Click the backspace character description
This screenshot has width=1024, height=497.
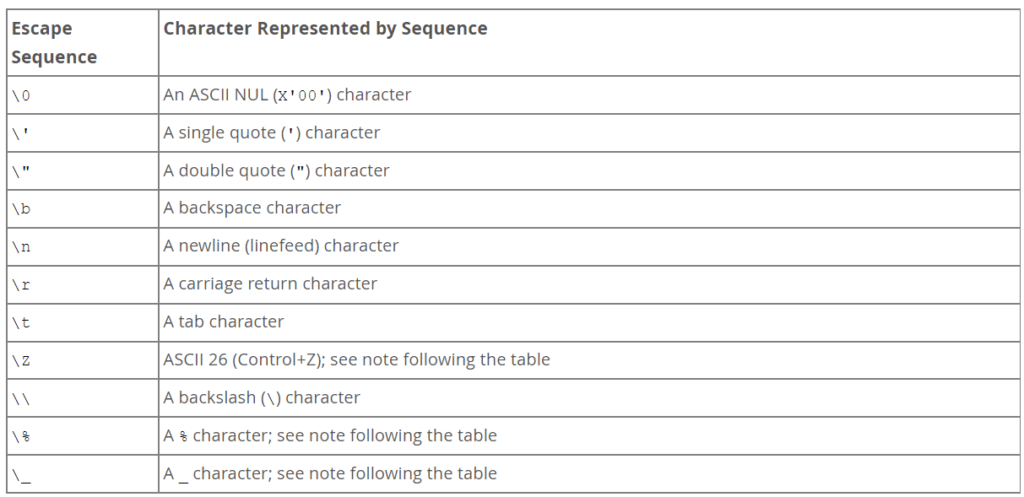[252, 208]
